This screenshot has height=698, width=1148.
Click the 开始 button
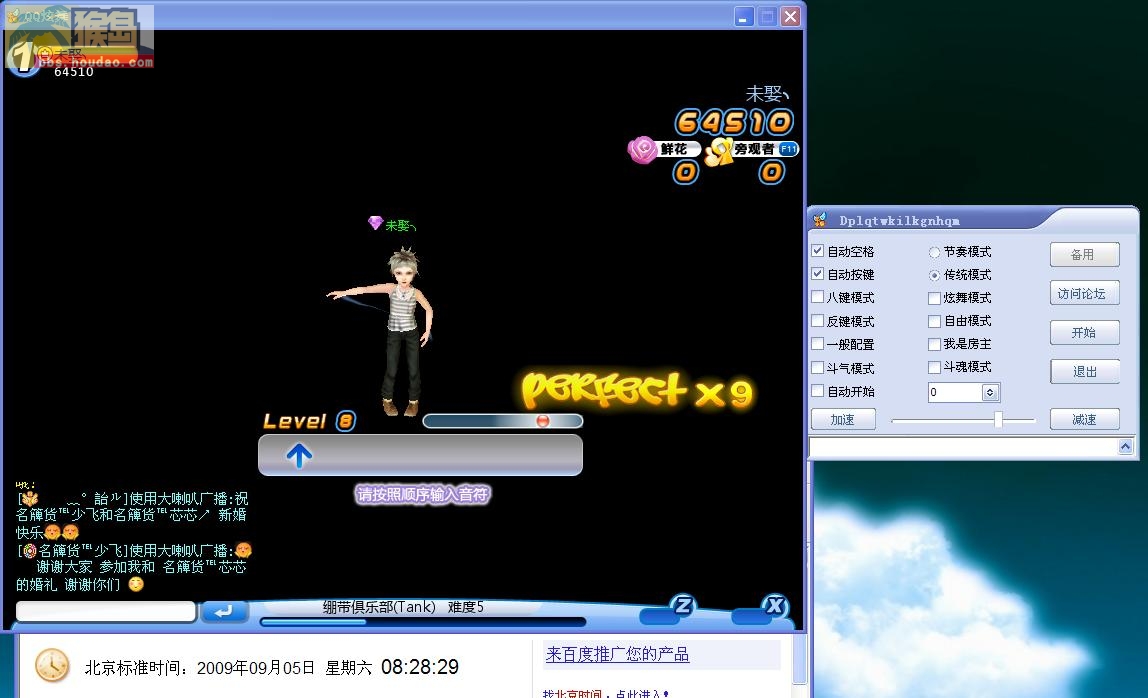click(x=1084, y=333)
